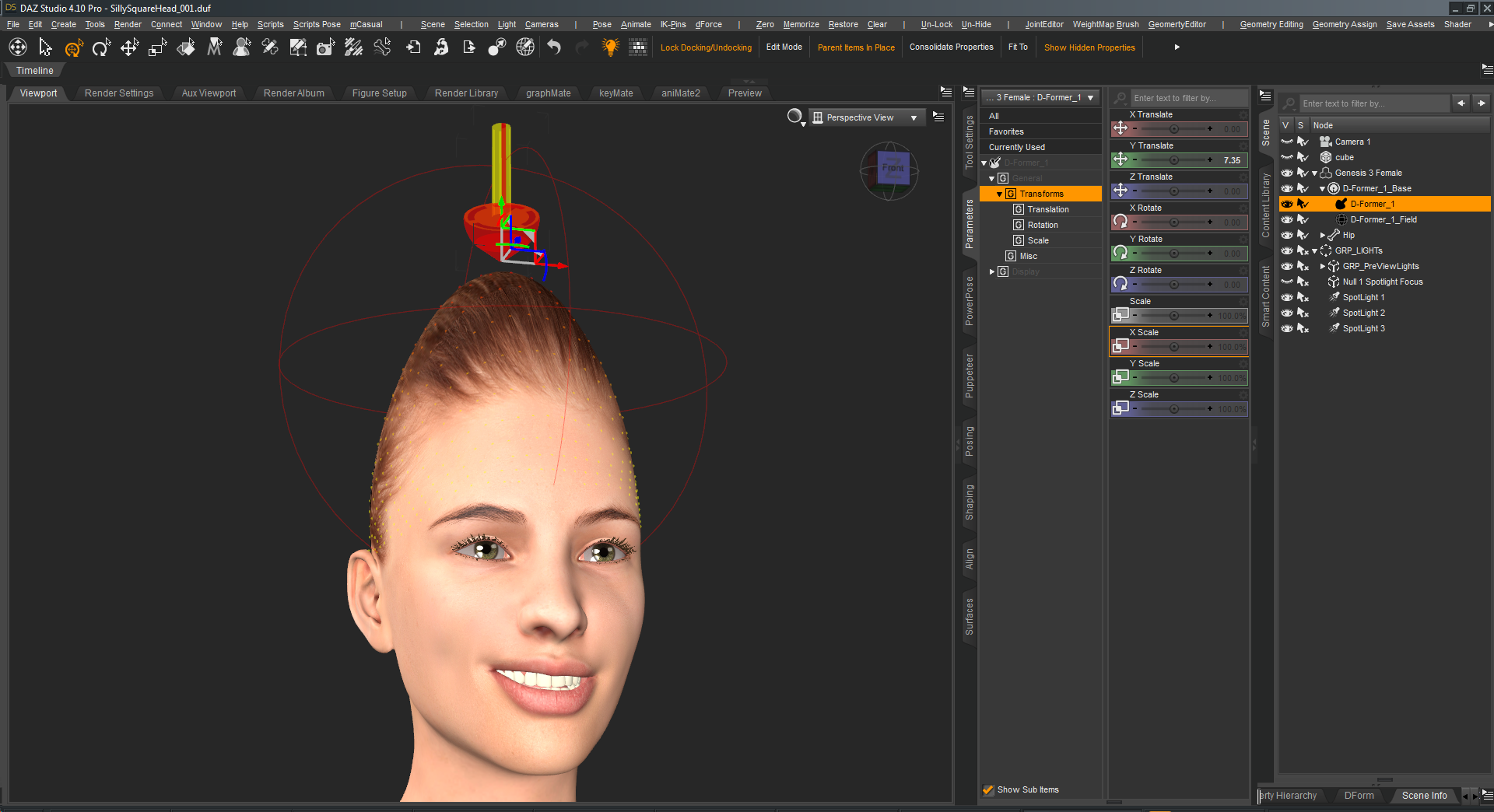Viewport: 1494px width, 812px height.
Task: Open the Perspective View dropdown
Action: [x=866, y=117]
